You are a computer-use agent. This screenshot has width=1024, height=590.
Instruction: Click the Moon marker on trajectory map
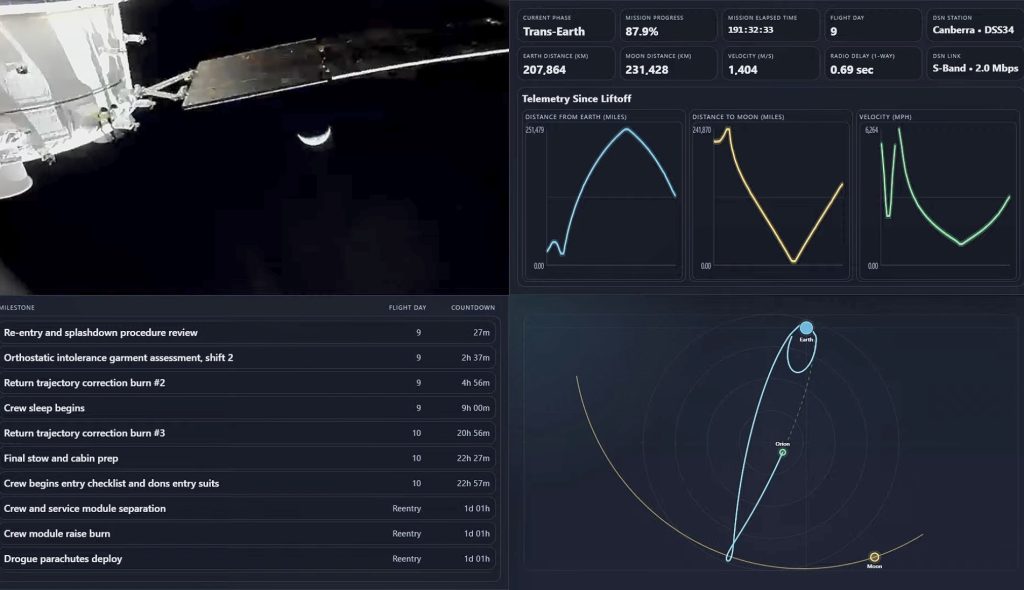[x=874, y=557]
